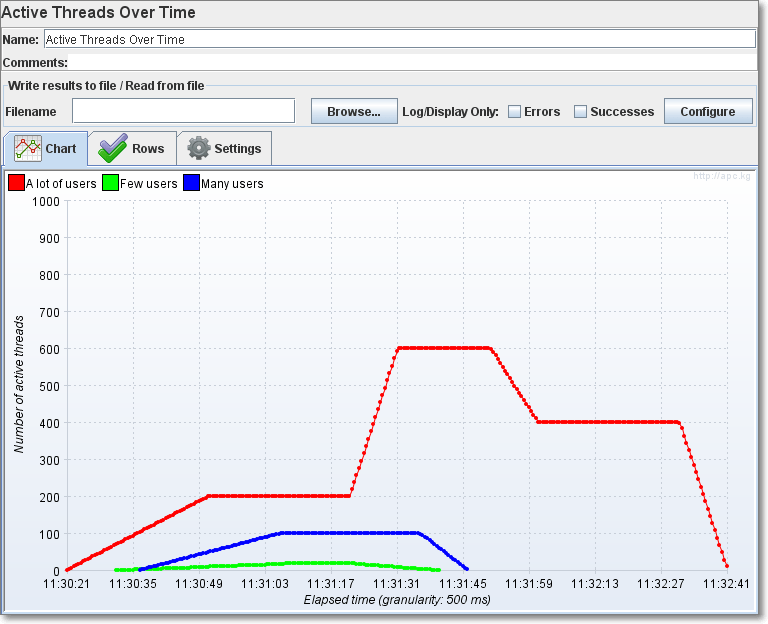Click the Comments field
Viewport: 768px width, 624px height.
click(413, 62)
